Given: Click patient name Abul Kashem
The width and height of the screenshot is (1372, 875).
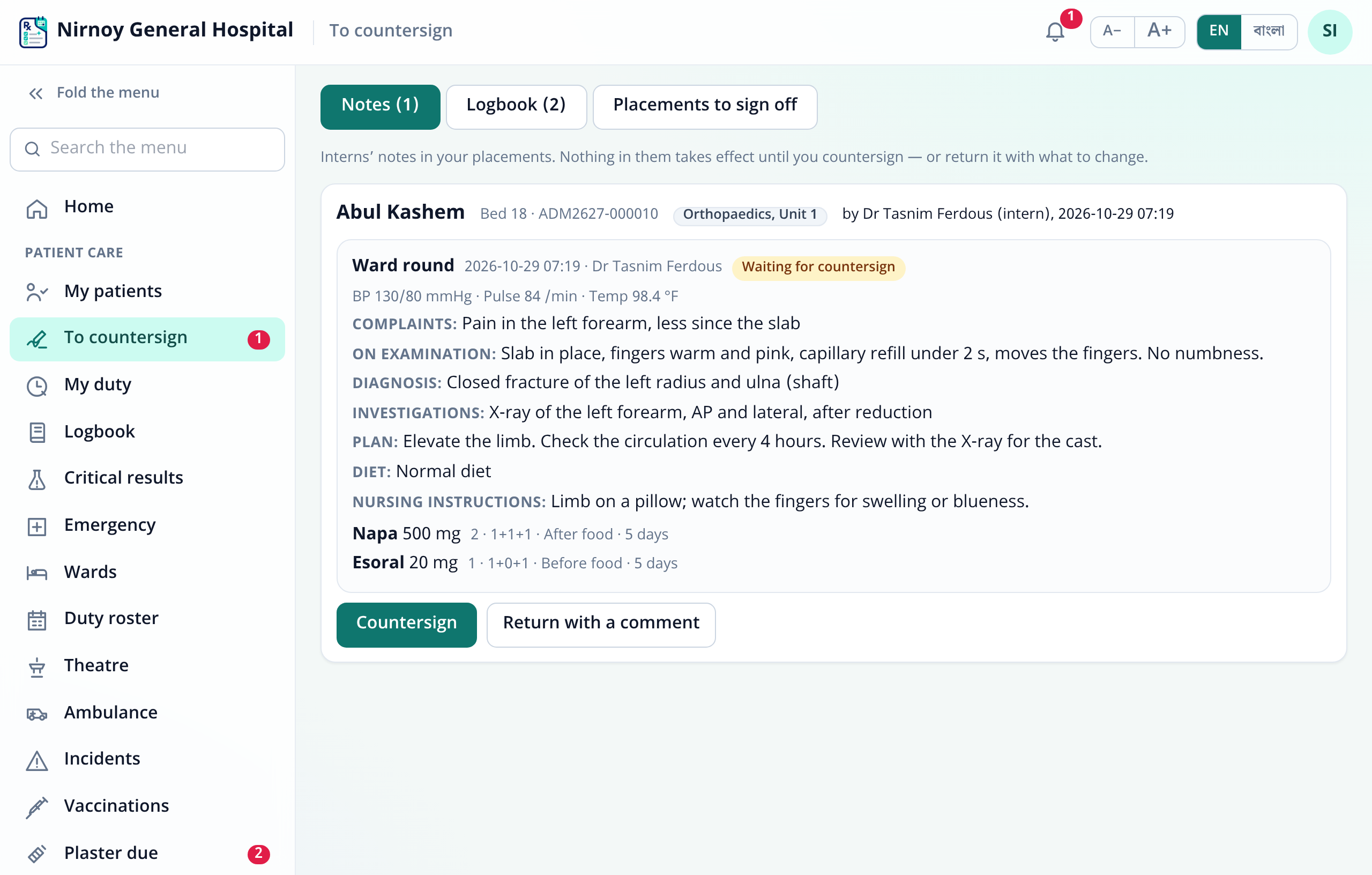Looking at the screenshot, I should [x=400, y=213].
